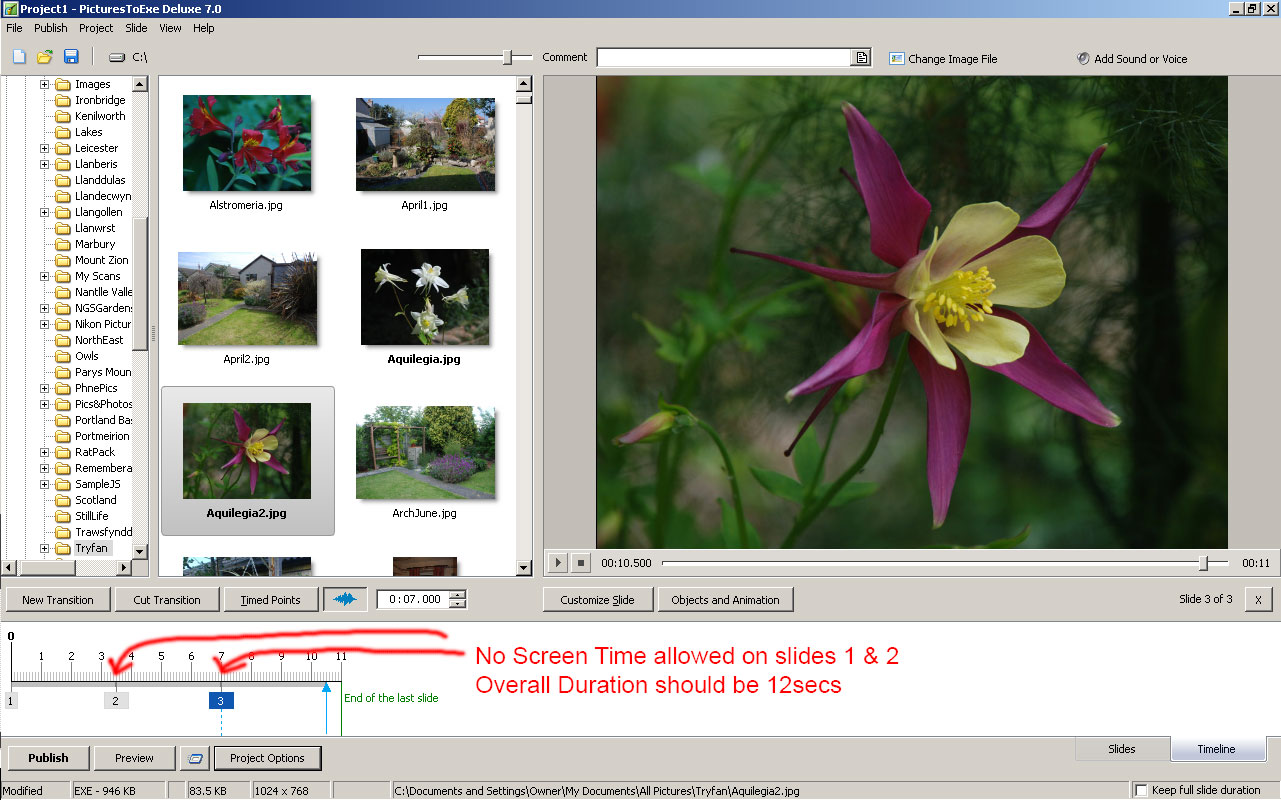Viewport: 1281px width, 800px height.
Task: Click the Add Sound or Voice icon
Action: coord(1083,58)
